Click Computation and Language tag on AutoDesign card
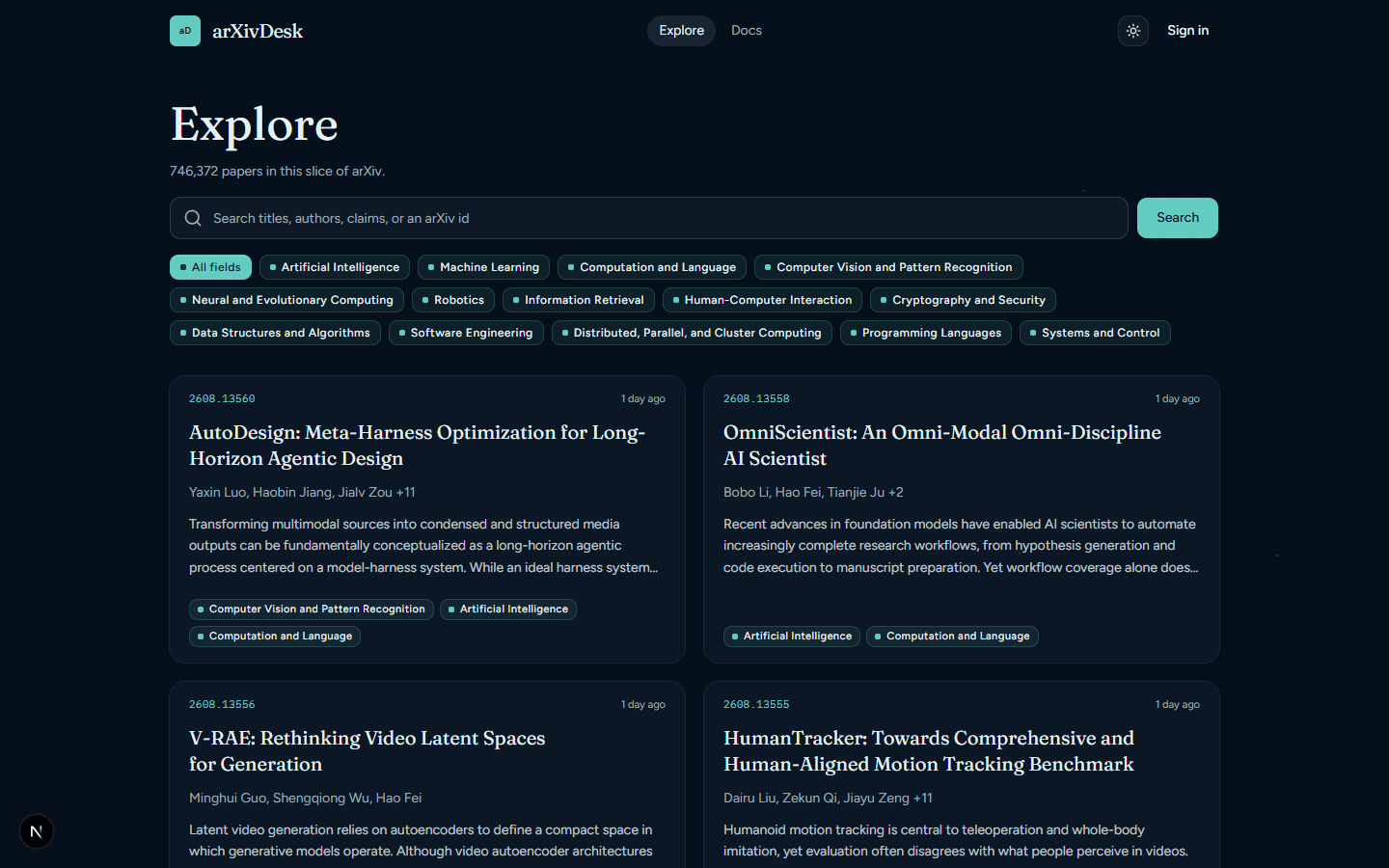The width and height of the screenshot is (1389, 868). pos(275,637)
